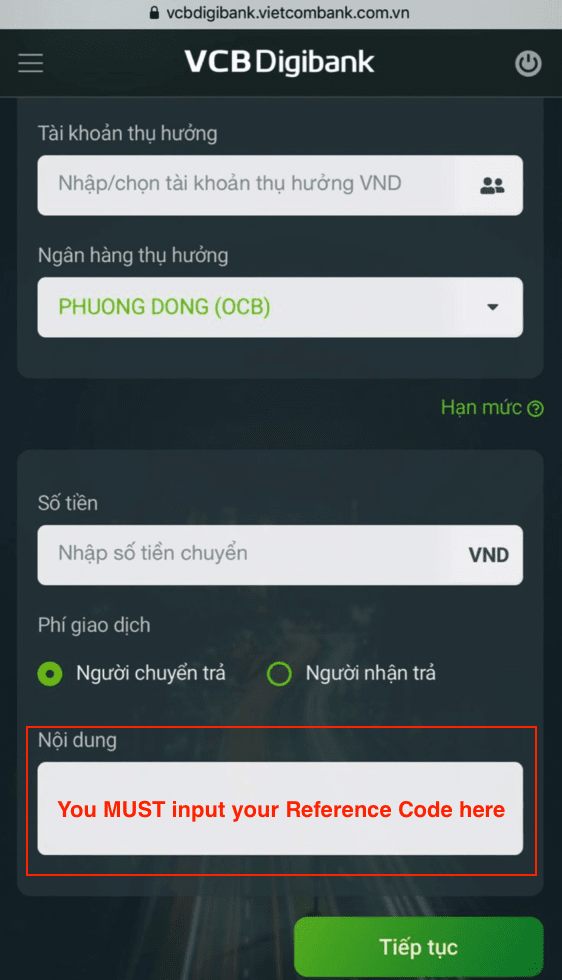Open saved beneficiaries contacts icon
The image size is (562, 980).
coord(492,185)
